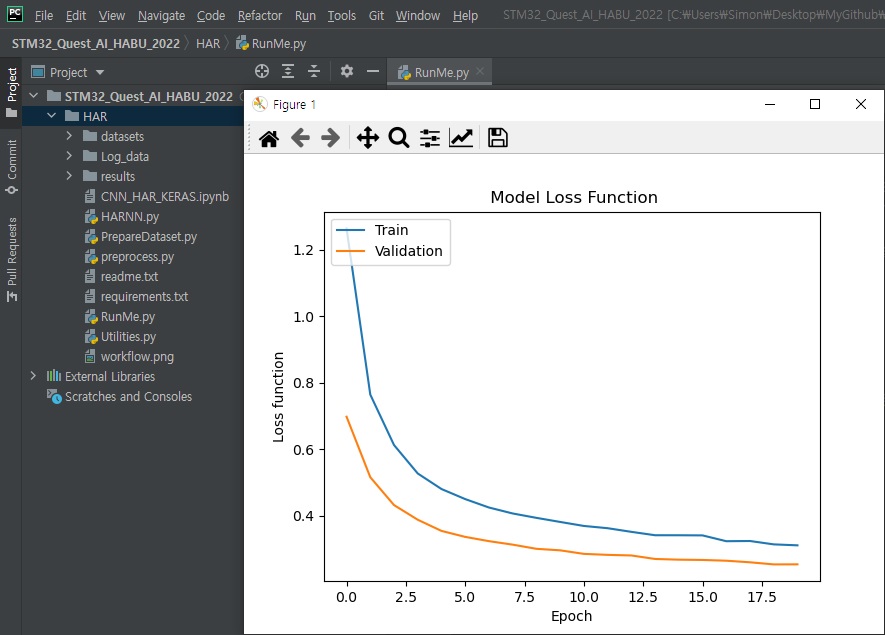Screen dimensions: 885x635
Task: Select PrepareDataset.py file
Action: coord(149,237)
